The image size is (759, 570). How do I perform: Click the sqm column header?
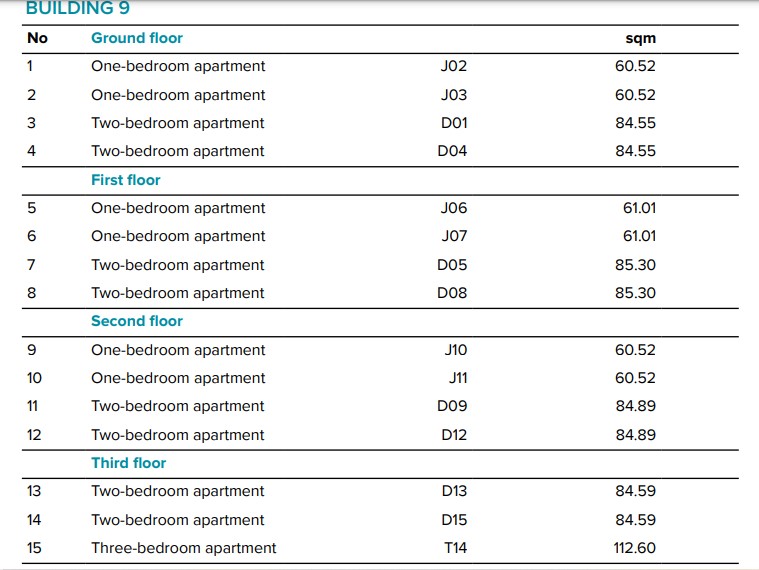click(640, 38)
